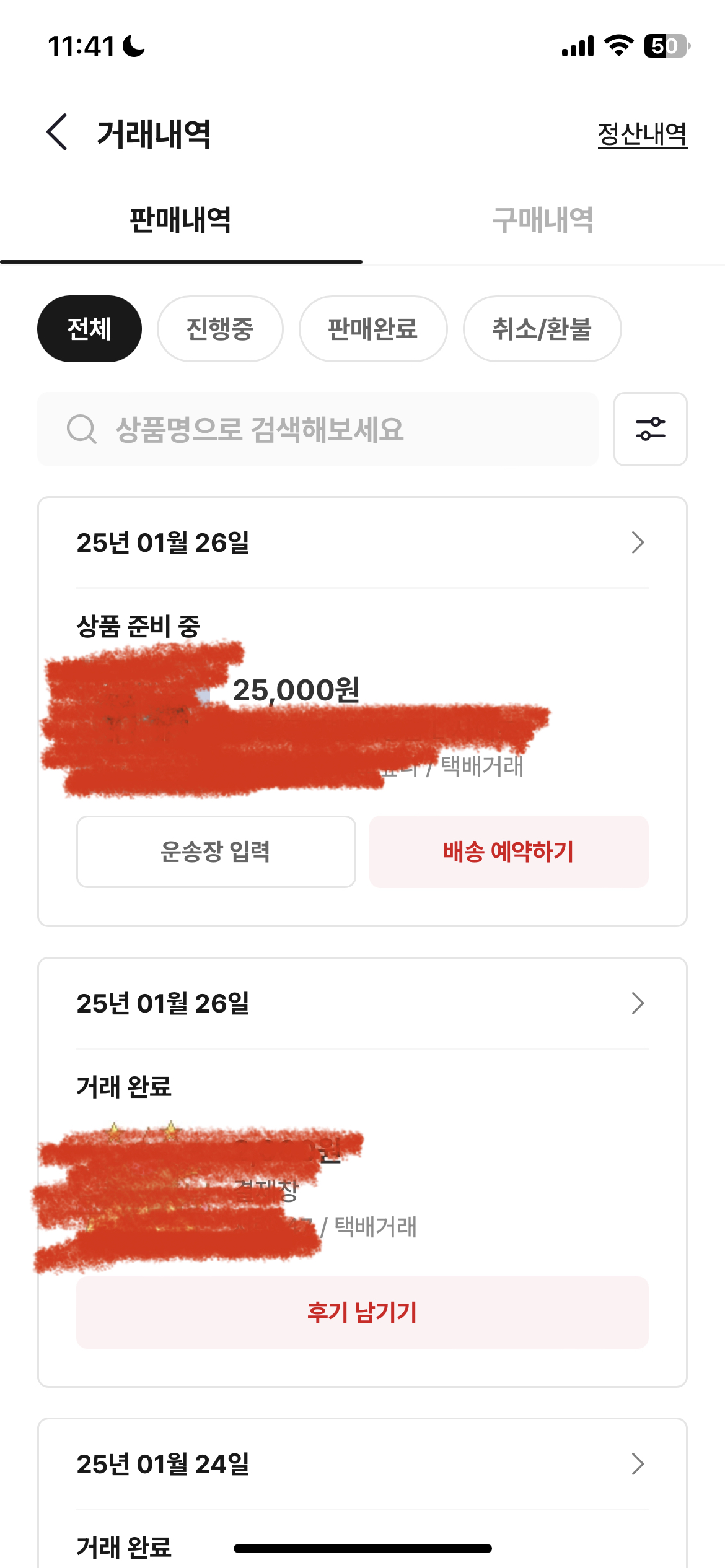Open the filter settings icon

(x=650, y=429)
